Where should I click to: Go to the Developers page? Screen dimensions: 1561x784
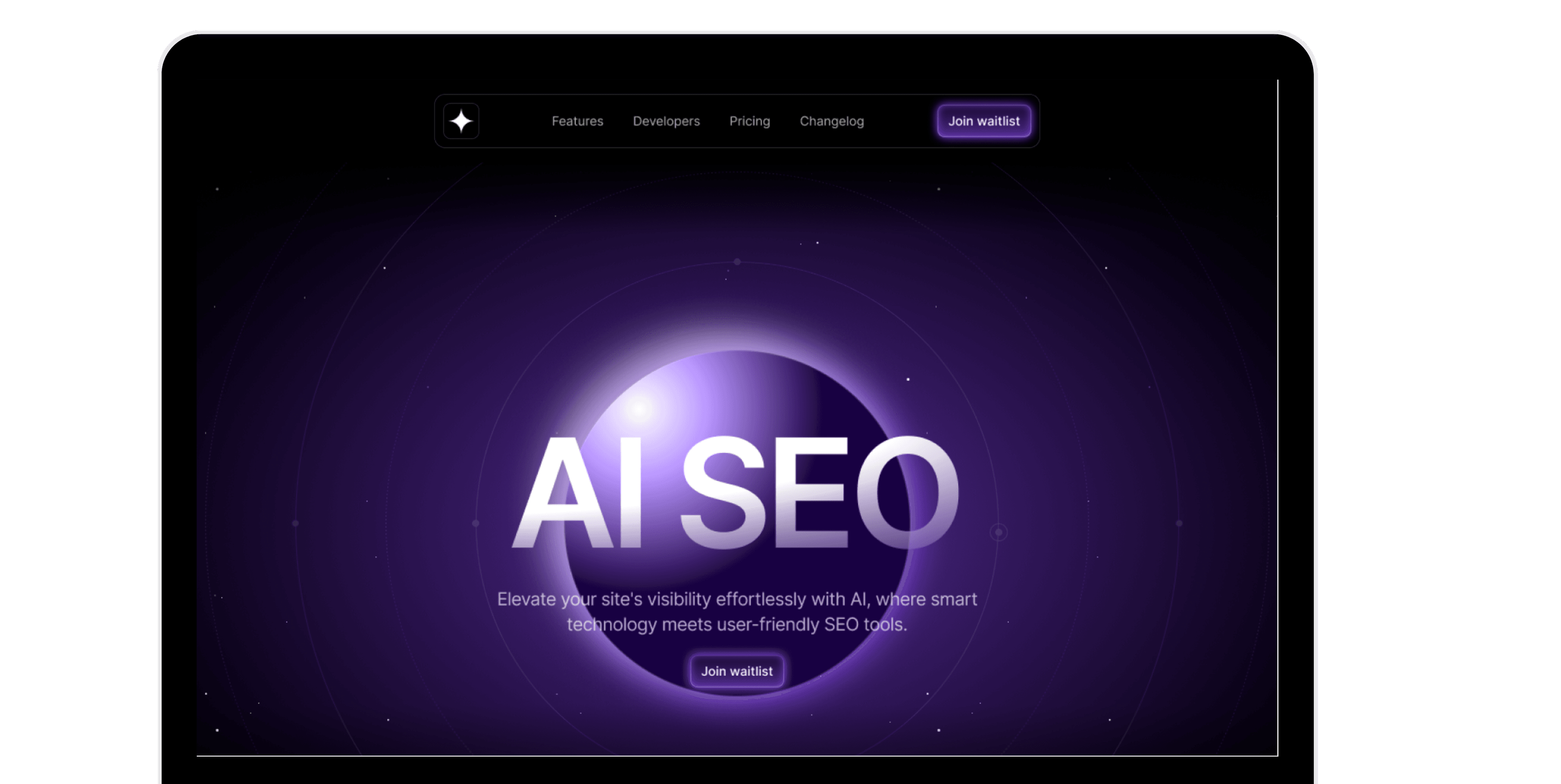pos(666,121)
